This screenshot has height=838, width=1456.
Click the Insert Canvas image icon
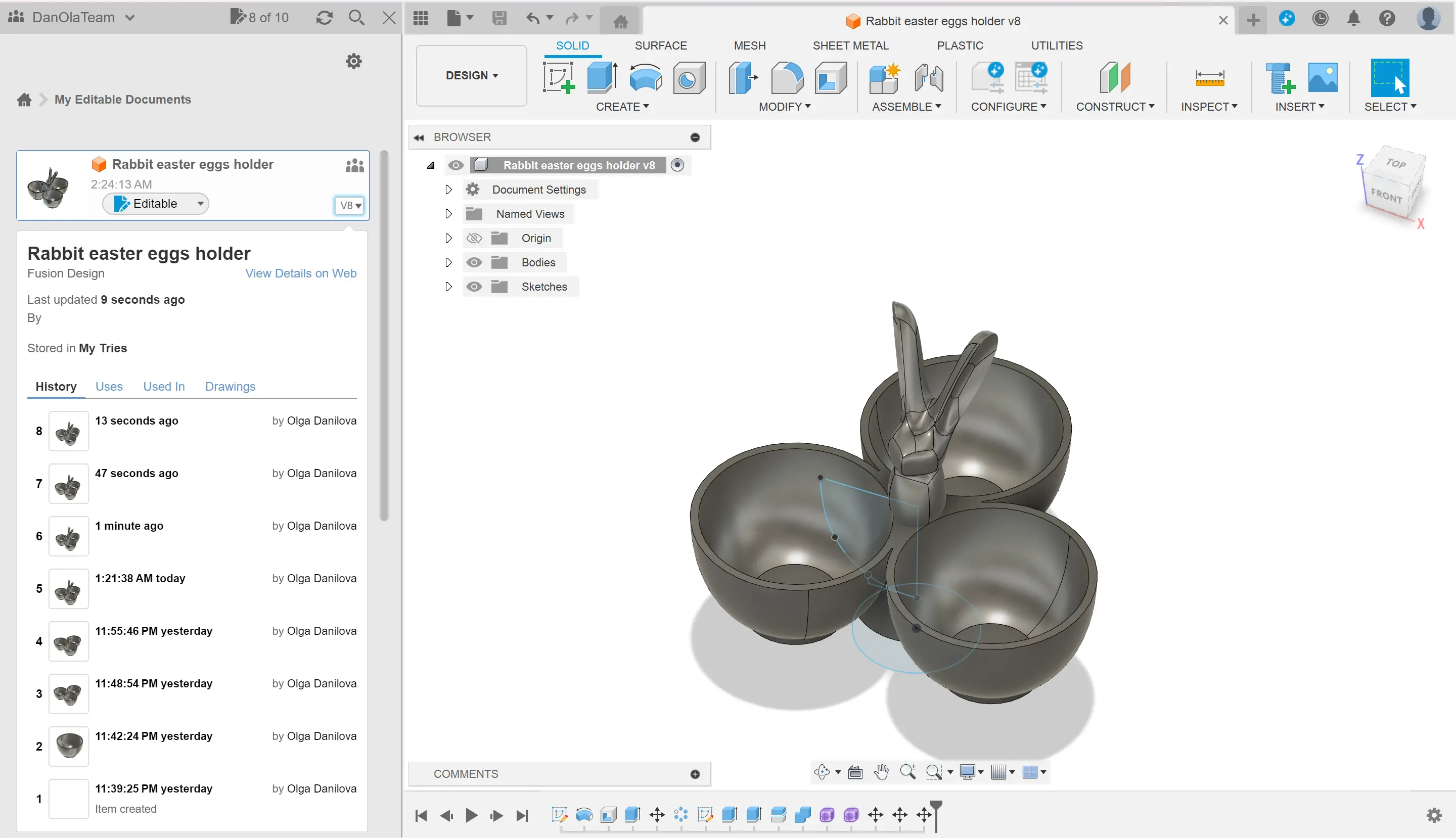tap(1323, 78)
